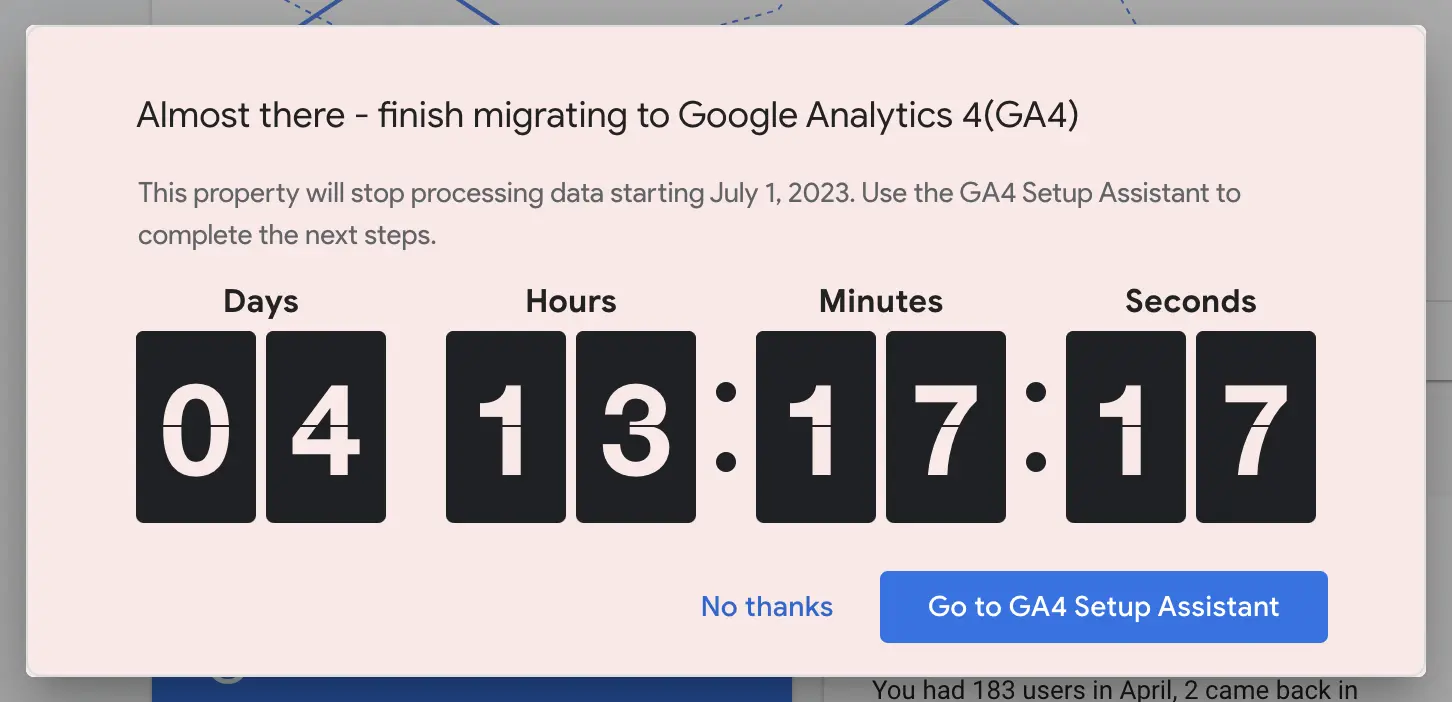Viewport: 1452px width, 702px height.
Task: Select the "1" flip card under Hours
Action: 506,427
